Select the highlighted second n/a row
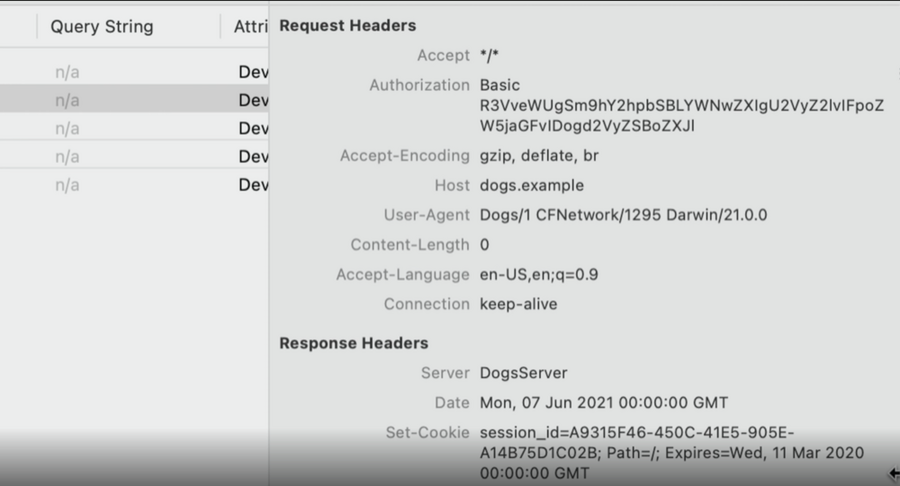900x486 pixels. (134, 100)
